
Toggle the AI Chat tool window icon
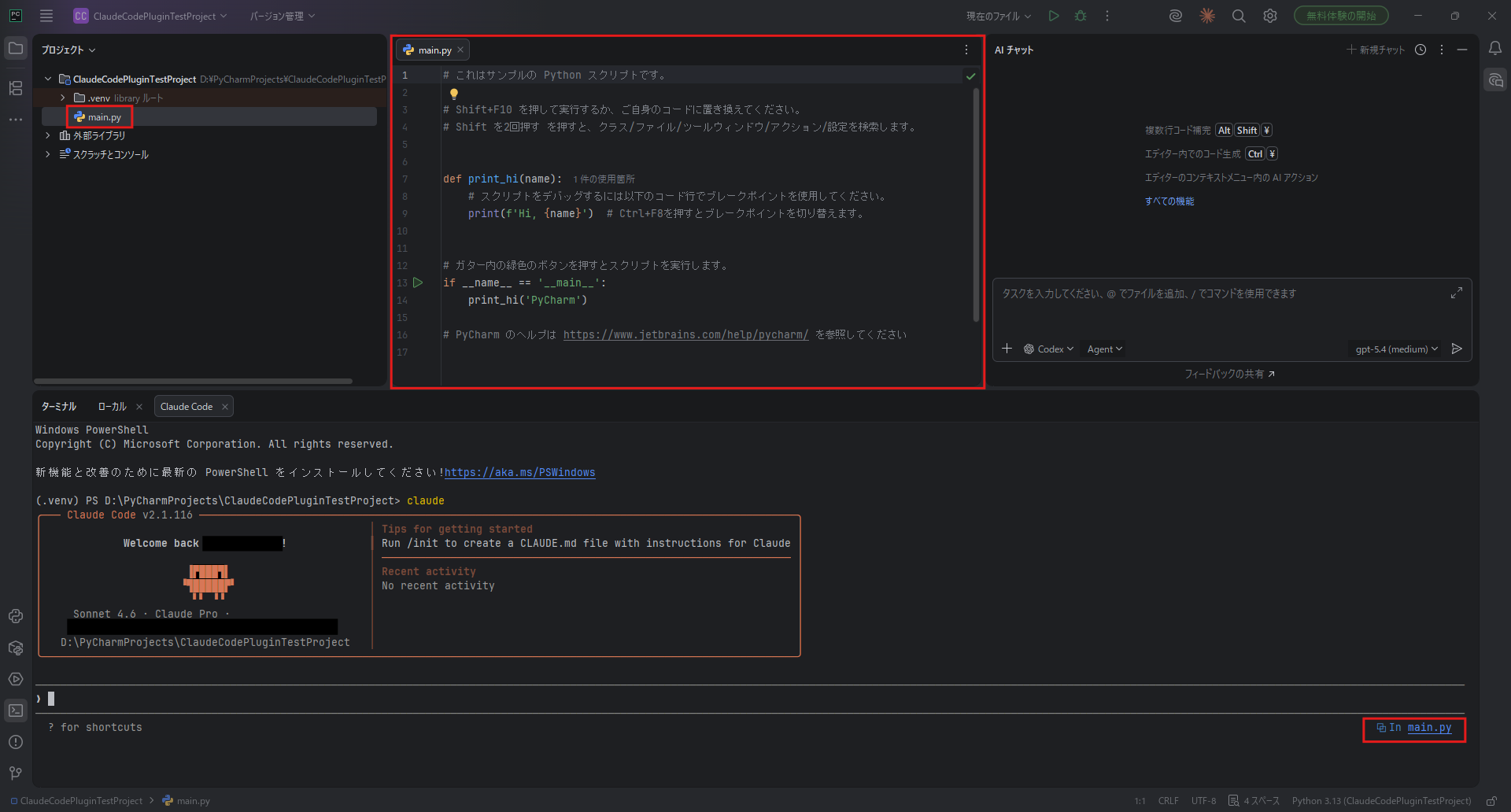[1494, 80]
